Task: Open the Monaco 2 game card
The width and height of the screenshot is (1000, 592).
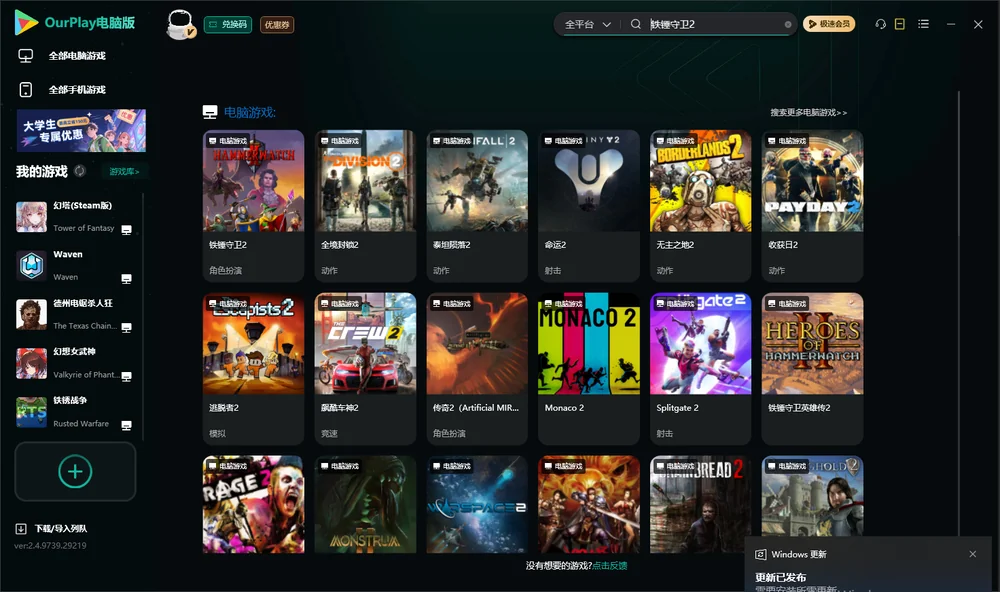Action: (589, 368)
